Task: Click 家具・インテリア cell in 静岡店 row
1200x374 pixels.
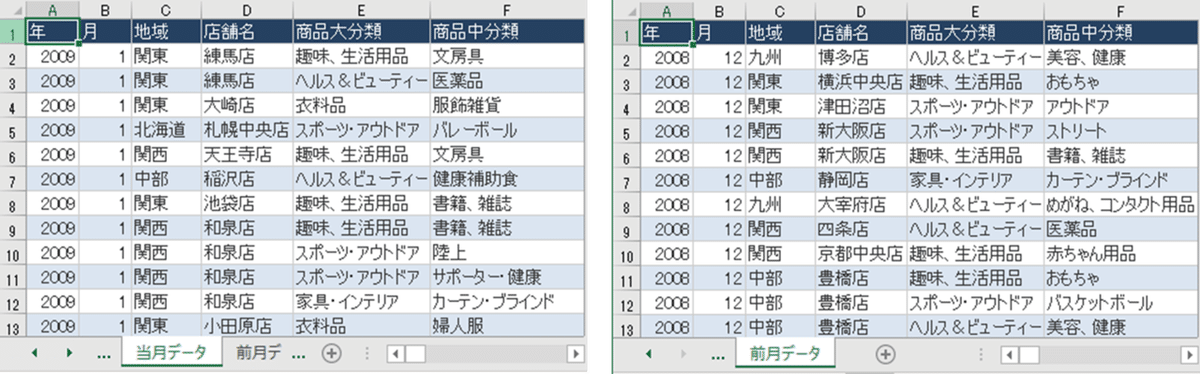Action: point(974,179)
